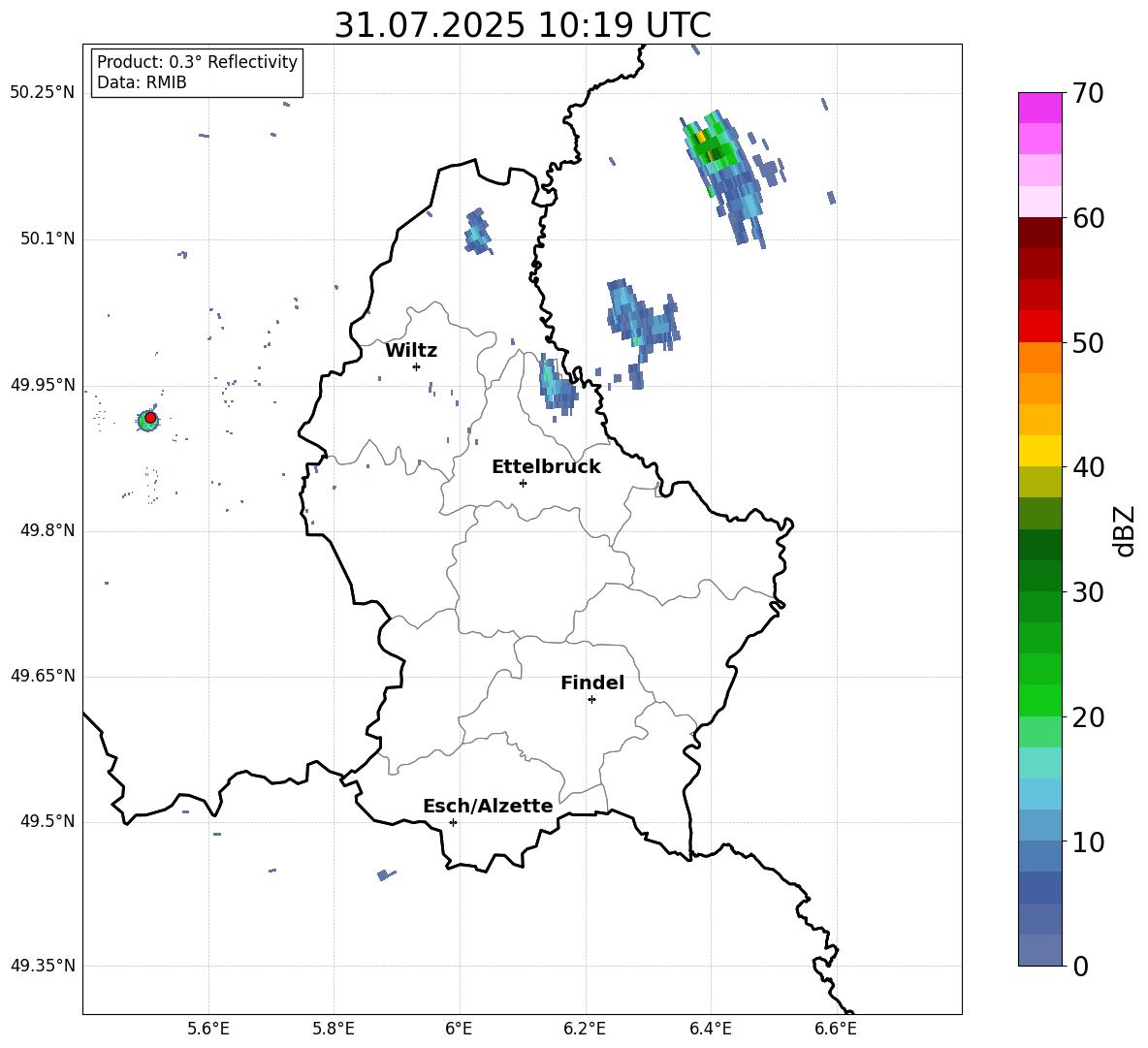The width and height of the screenshot is (1148, 1048).
Task: Click the 'Product: 0.3° Reflectivity' legend text
Action: [197, 62]
